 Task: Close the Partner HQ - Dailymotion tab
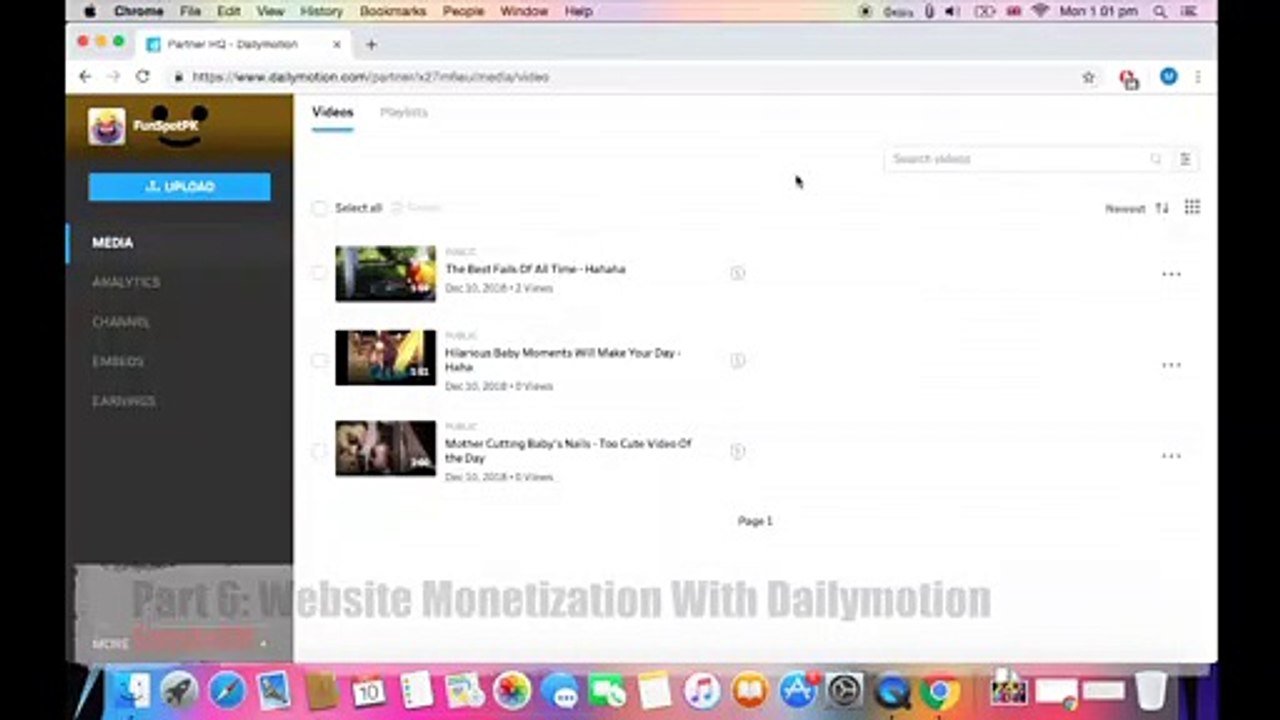point(337,44)
